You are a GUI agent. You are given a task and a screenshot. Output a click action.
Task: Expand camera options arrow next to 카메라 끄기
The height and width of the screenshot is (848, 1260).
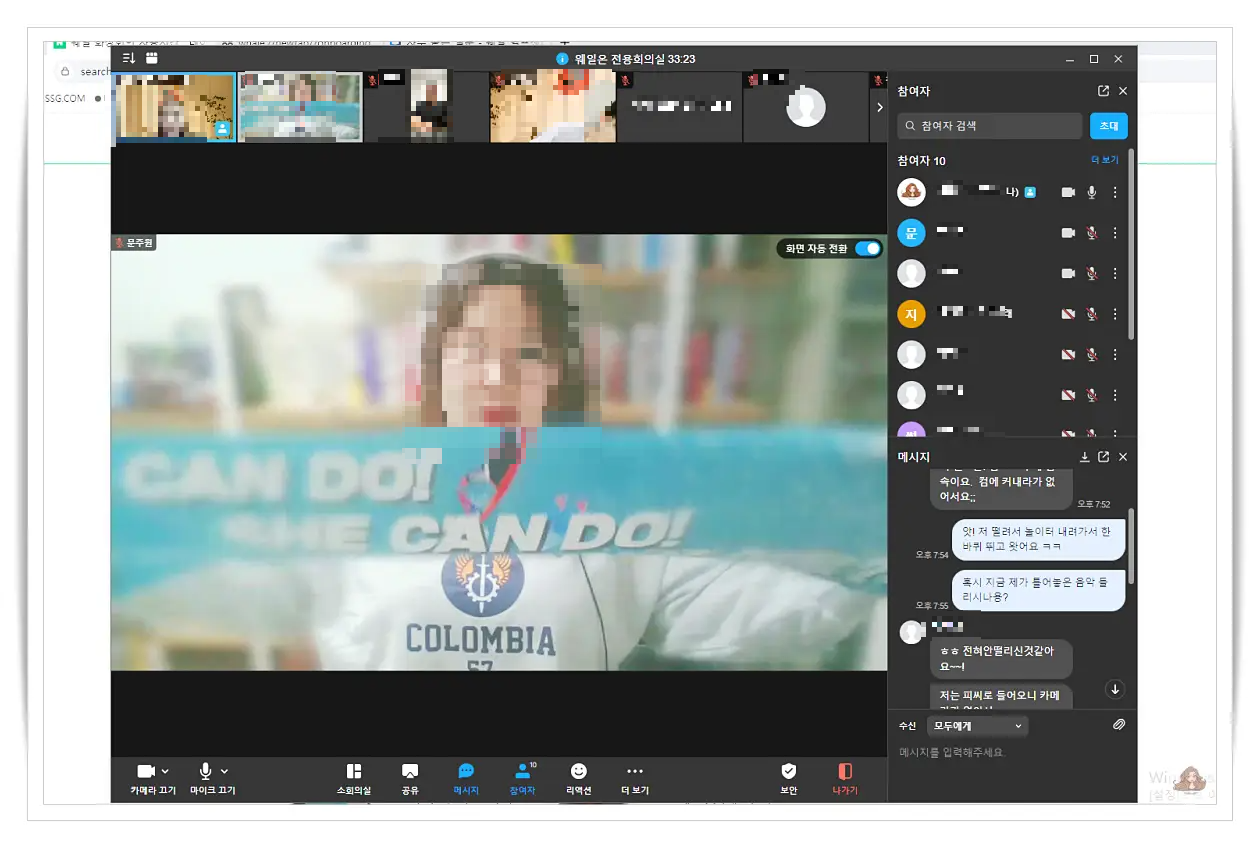pyautogui.click(x=165, y=771)
